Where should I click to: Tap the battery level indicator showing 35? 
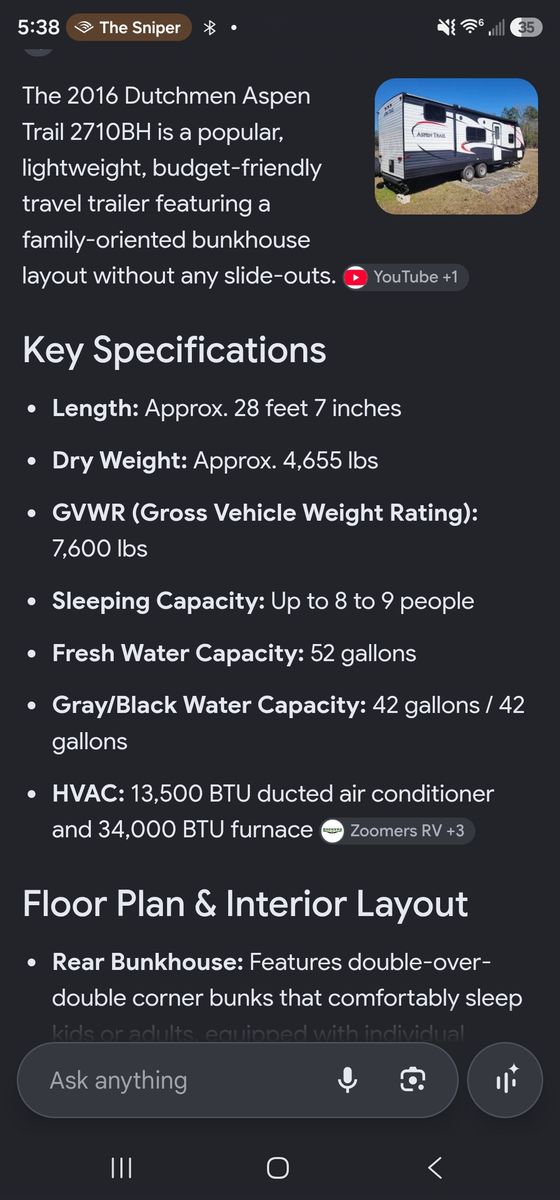point(525,27)
